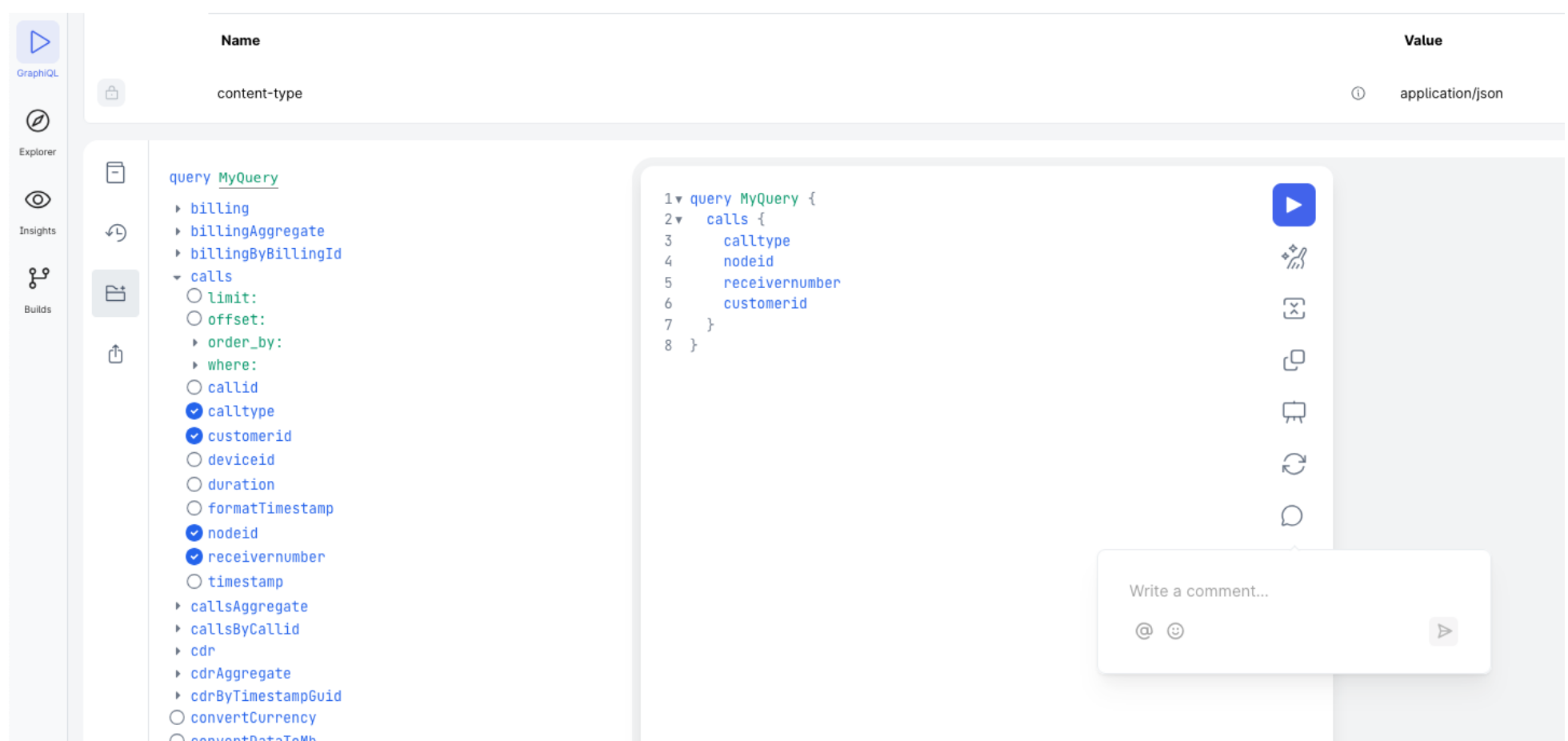Screen dimensions: 1568x741
Task: Open the GraphiQL sidebar tab
Action: point(38,50)
